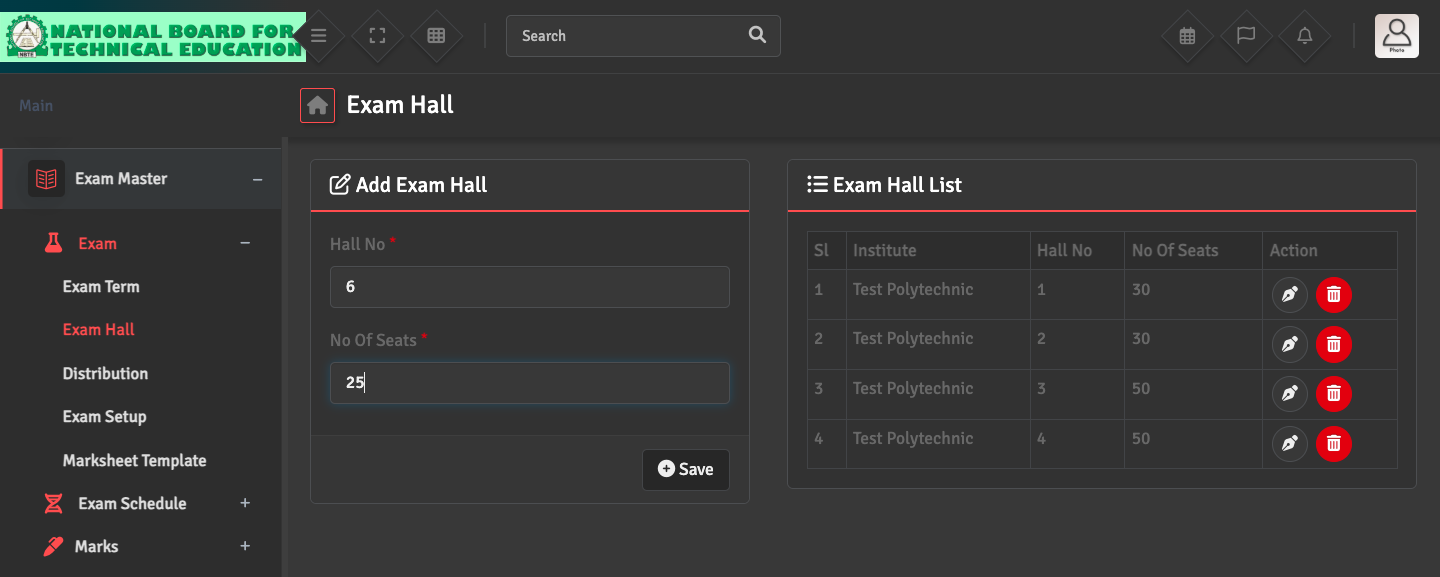
Task: Open the grid table icon in header
Action: [436, 36]
